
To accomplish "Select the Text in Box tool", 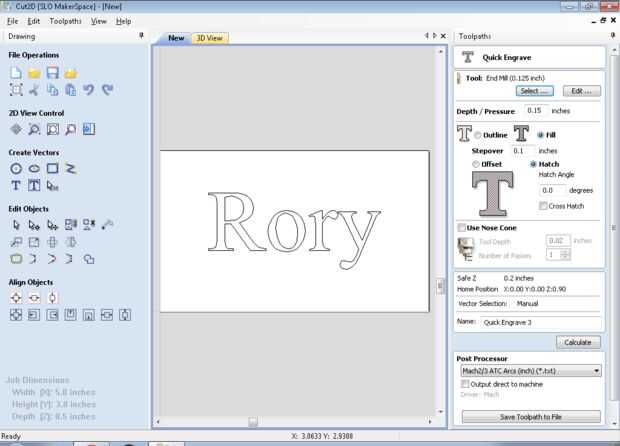I will tap(34, 185).
